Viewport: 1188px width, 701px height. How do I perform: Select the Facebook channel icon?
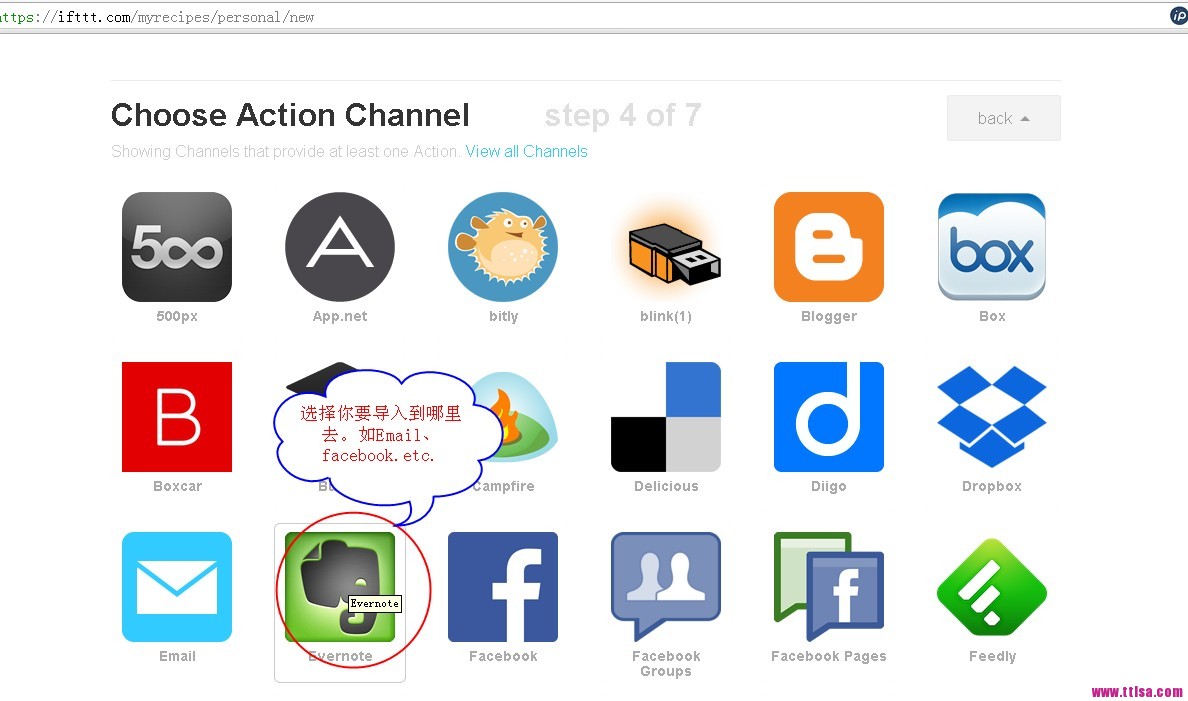coord(503,587)
